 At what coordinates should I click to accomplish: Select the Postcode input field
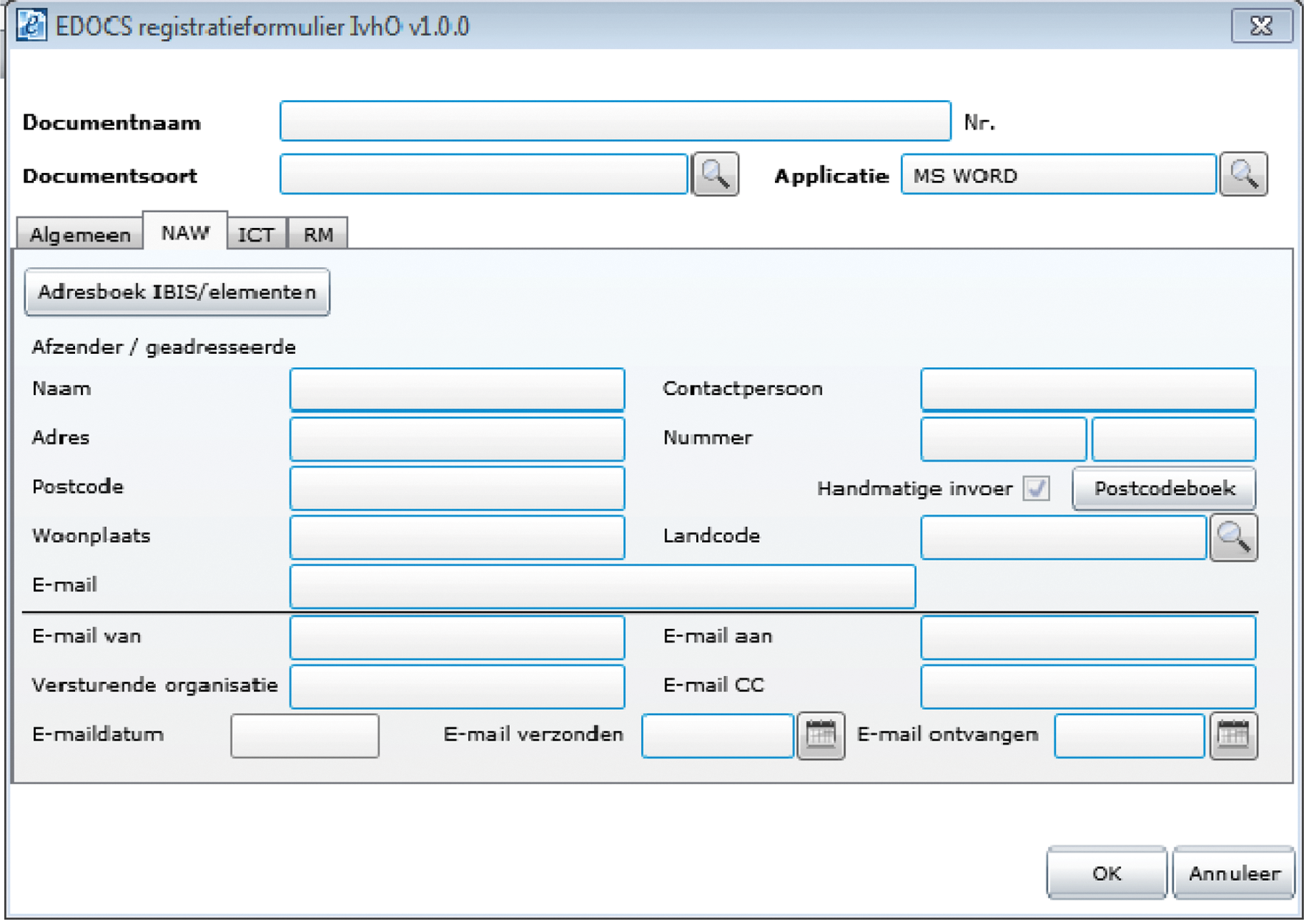click(457, 488)
